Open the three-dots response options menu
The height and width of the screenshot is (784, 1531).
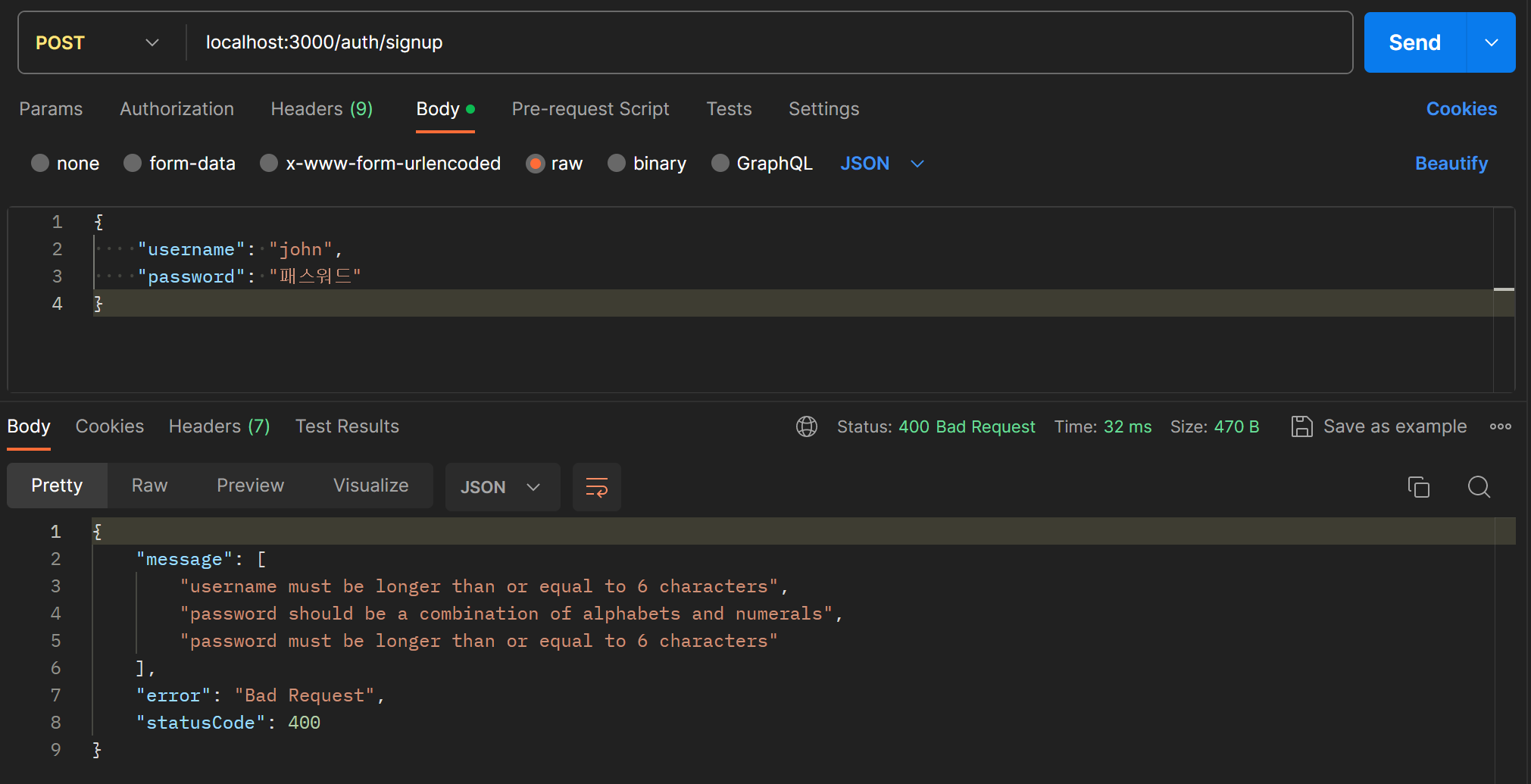coord(1500,426)
